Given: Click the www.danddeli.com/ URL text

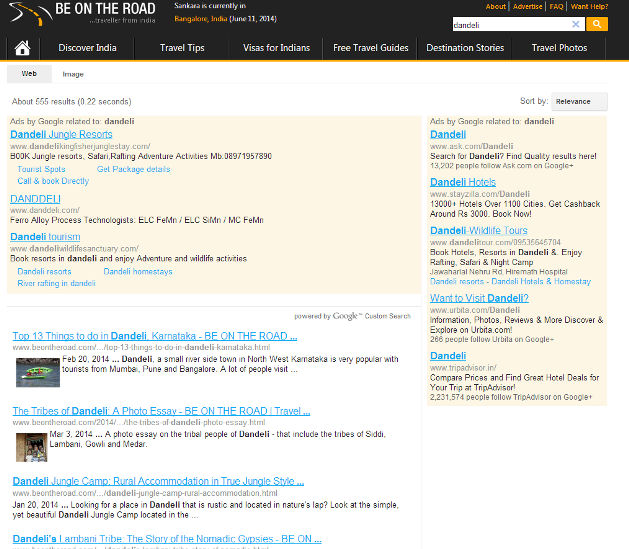Looking at the screenshot, I should tap(45, 210).
